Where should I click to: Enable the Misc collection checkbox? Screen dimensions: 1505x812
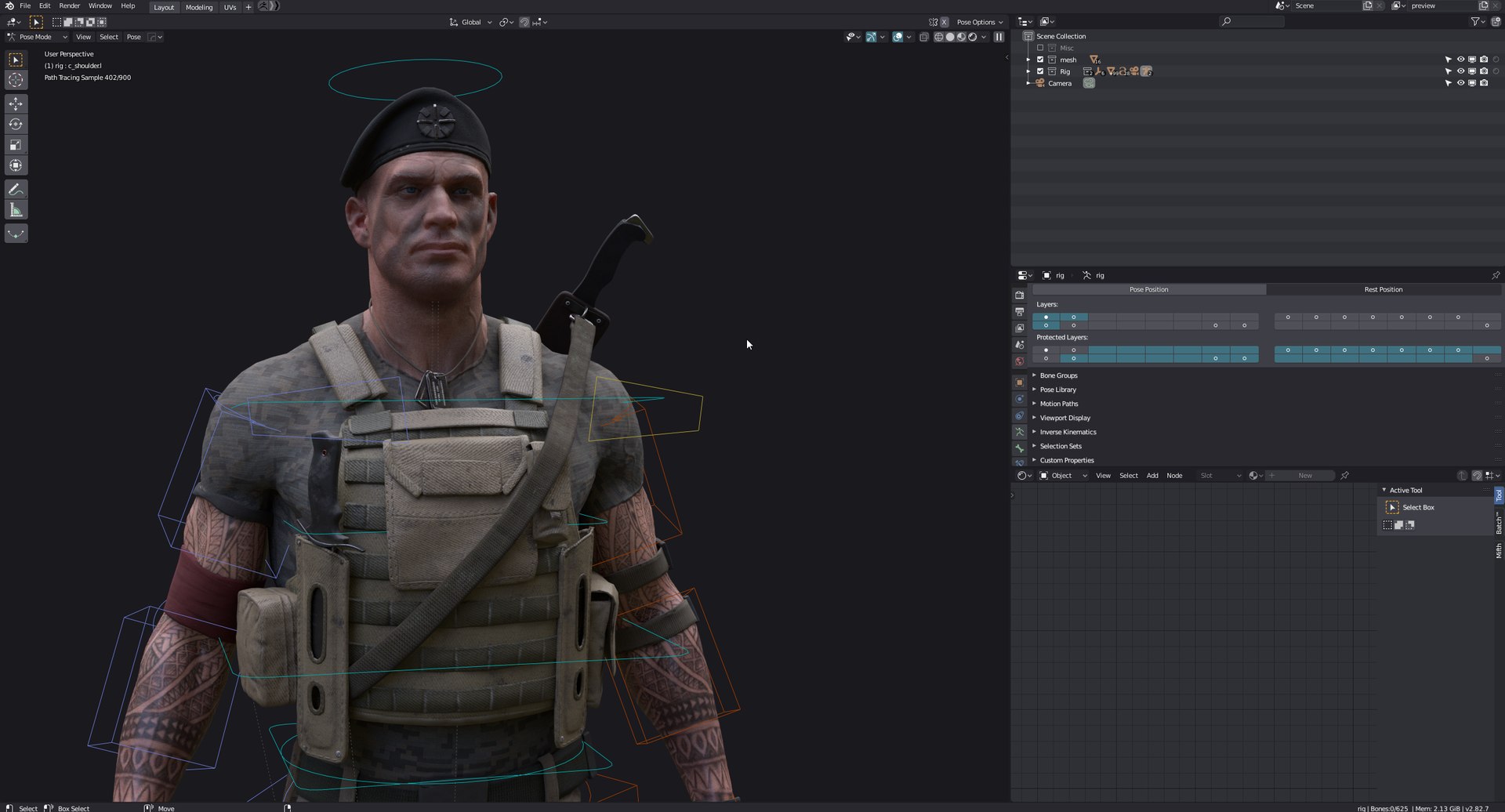[x=1040, y=48]
